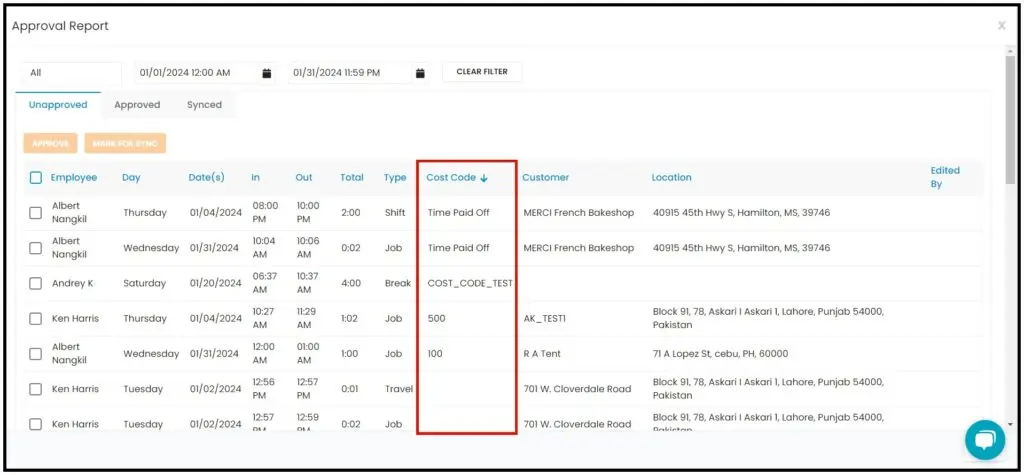Screen dimensions: 1024x475
Task: Sort by the Day column header
Action: point(131,178)
